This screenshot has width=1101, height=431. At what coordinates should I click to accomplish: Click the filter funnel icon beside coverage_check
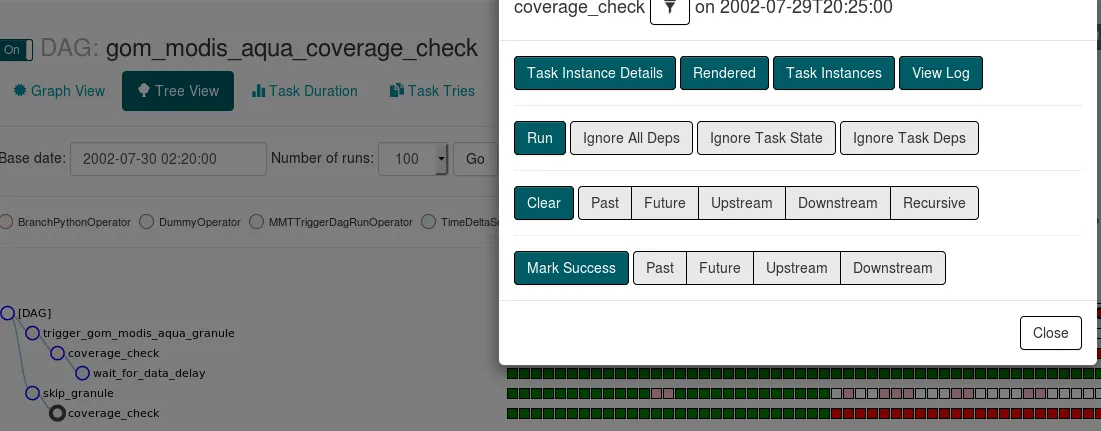coord(670,8)
